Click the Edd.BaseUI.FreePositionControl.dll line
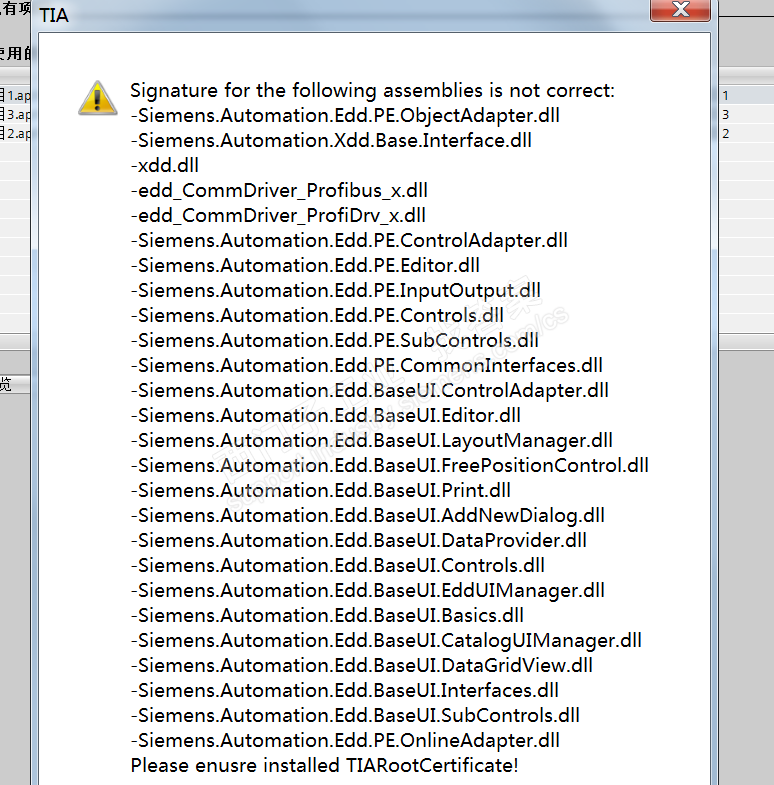This screenshot has width=774, height=785. coord(390,466)
